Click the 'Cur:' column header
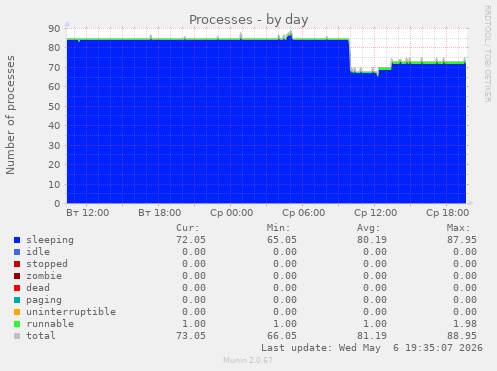497x371 pixels. (x=188, y=228)
